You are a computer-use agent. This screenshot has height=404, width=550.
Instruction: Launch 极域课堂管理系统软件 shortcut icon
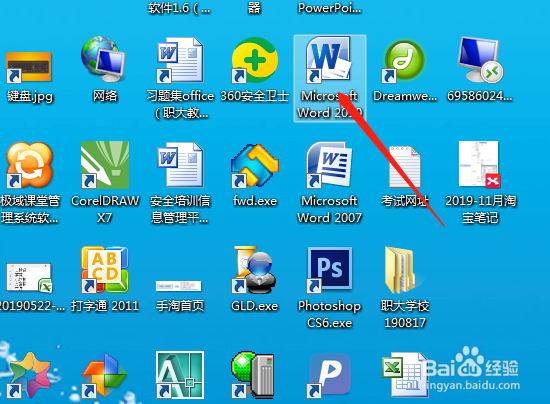click(x=29, y=165)
